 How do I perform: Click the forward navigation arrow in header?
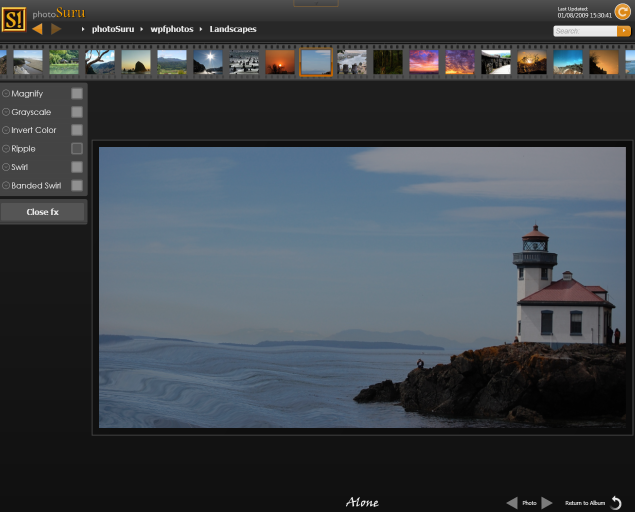[56, 29]
